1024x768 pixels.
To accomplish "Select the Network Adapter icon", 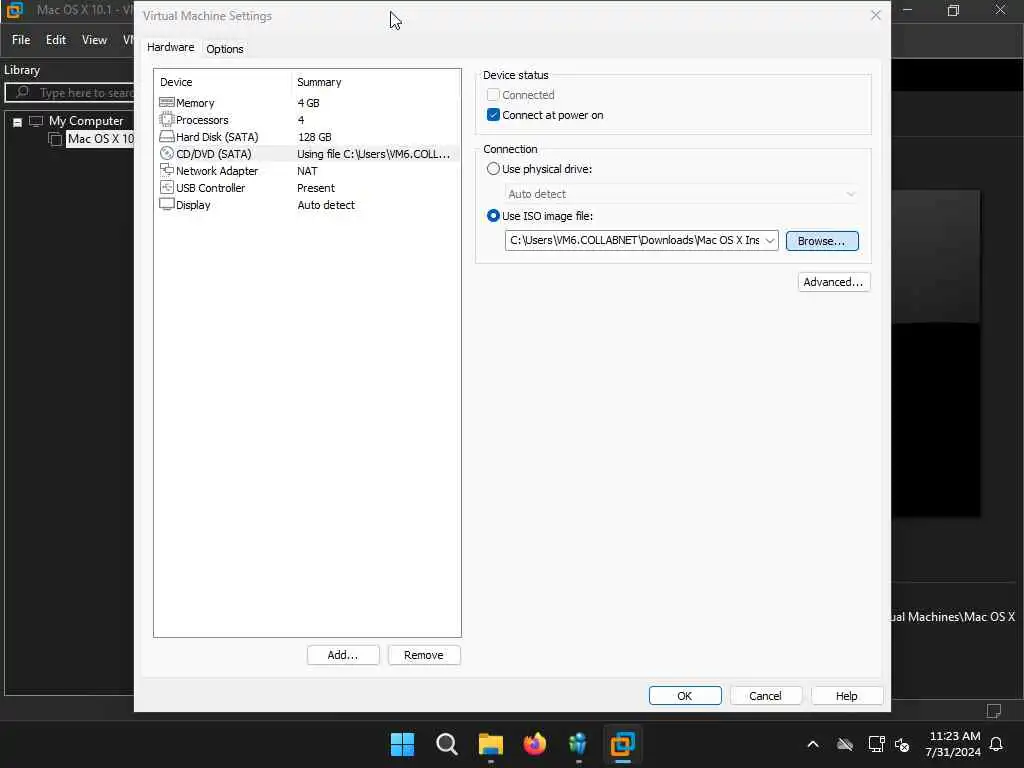I will tap(167, 170).
